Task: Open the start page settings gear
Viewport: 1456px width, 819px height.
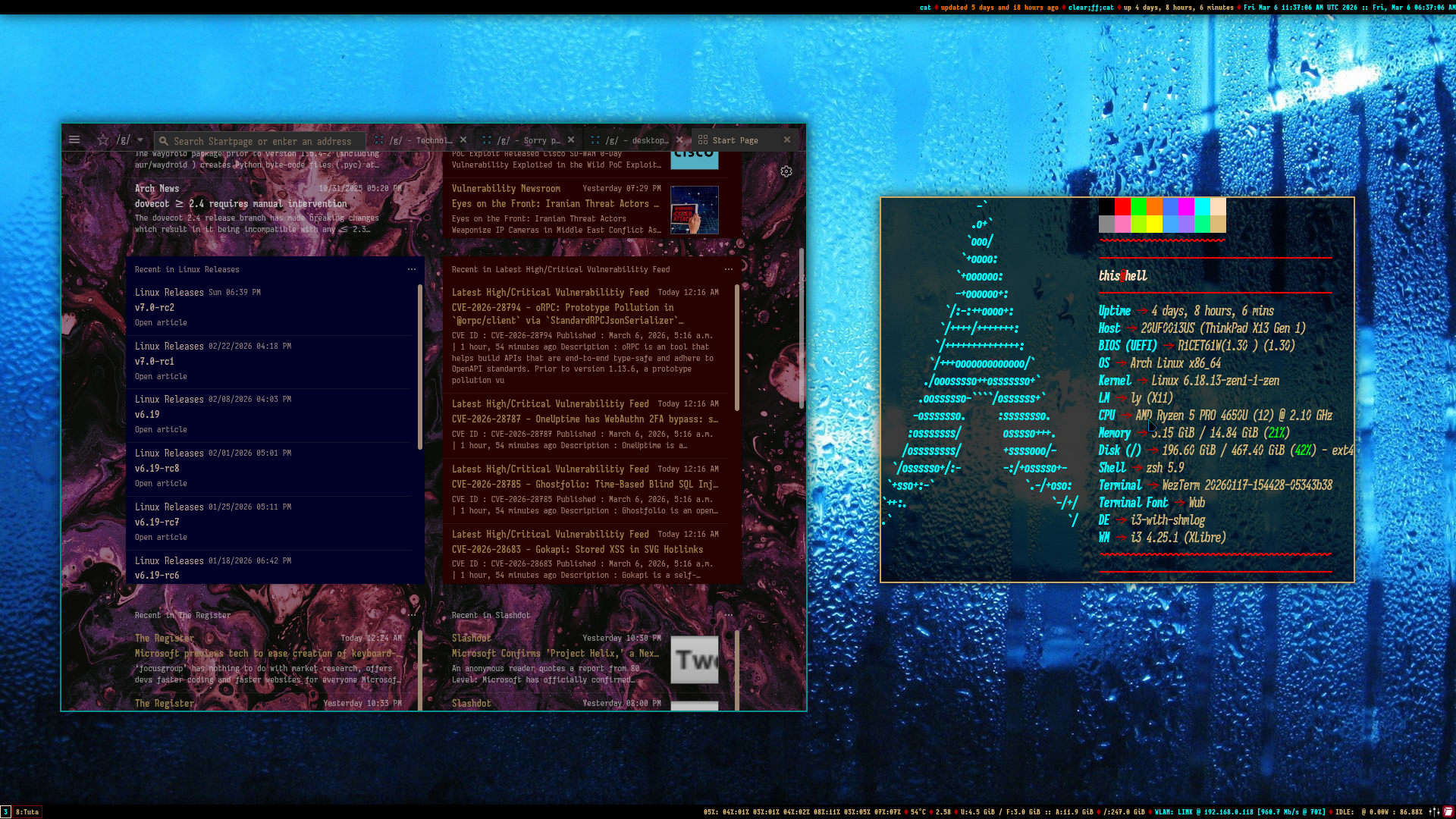Action: 786,171
